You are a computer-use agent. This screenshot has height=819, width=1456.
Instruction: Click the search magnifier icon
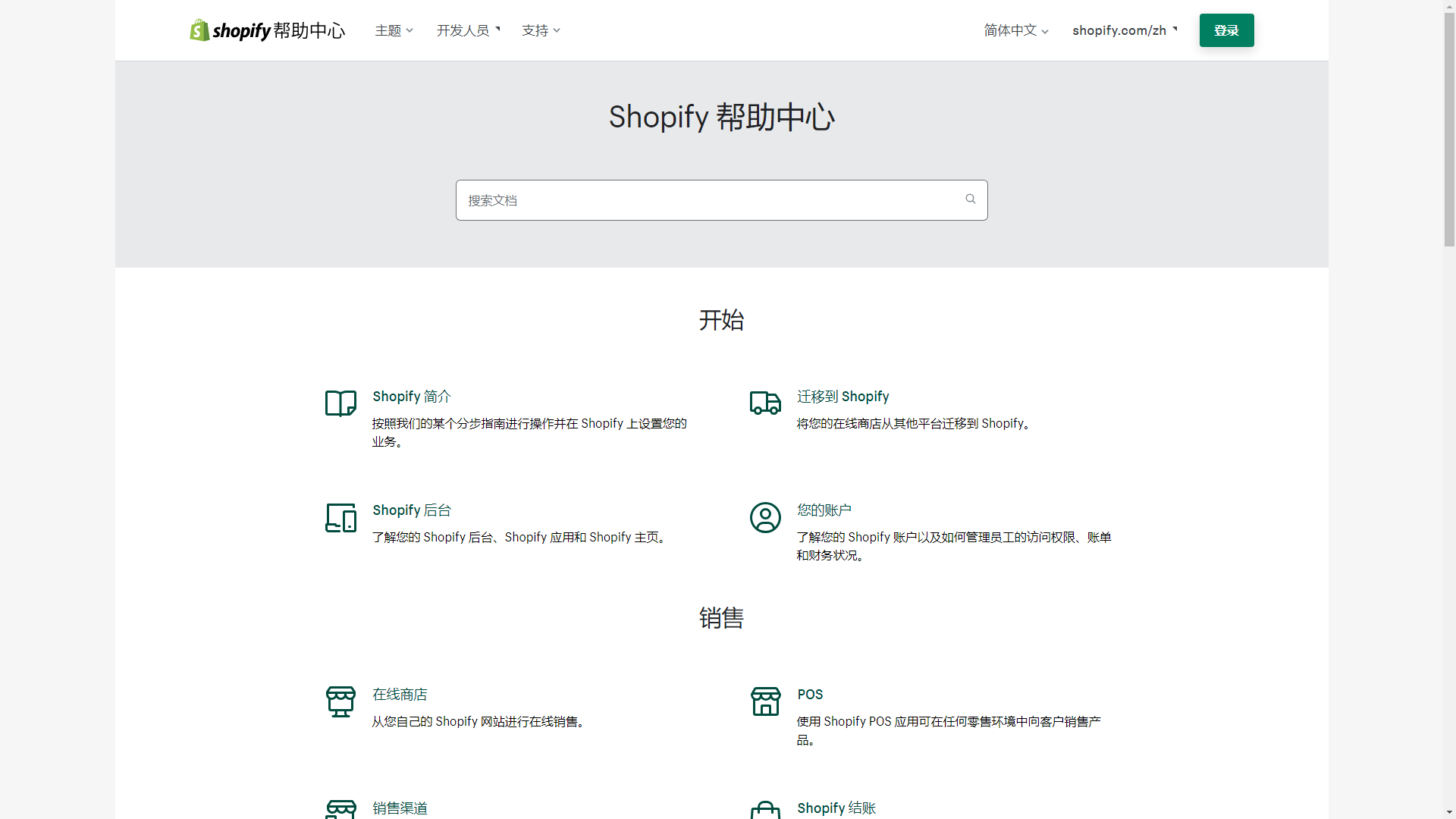[x=970, y=199]
